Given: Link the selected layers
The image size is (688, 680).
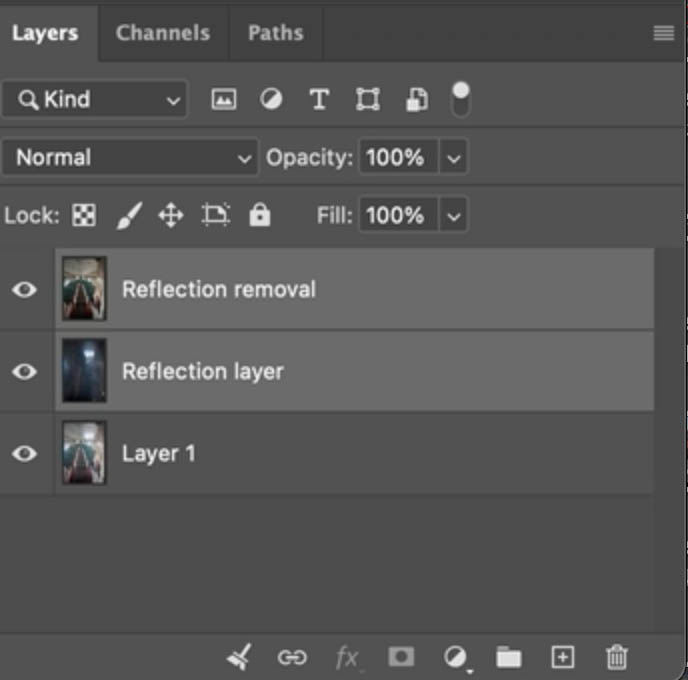Looking at the screenshot, I should point(292,657).
